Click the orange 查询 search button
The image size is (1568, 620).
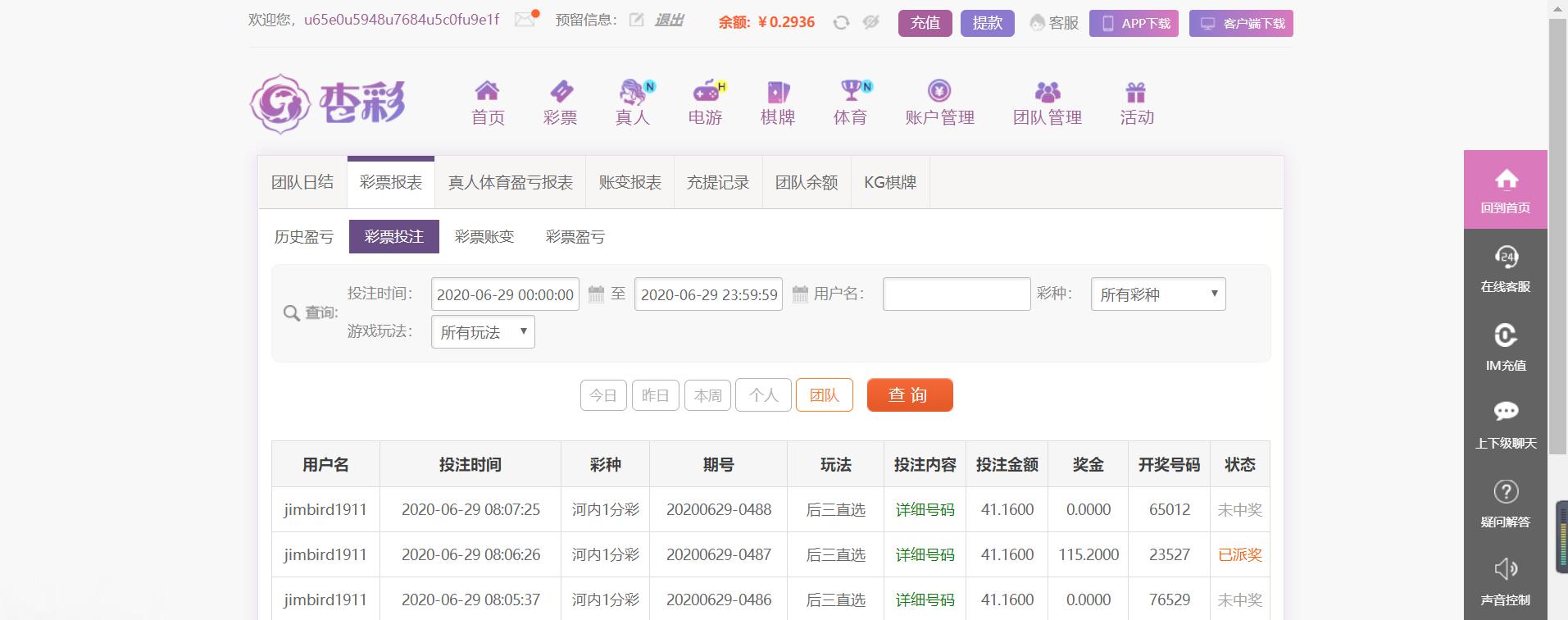[910, 394]
